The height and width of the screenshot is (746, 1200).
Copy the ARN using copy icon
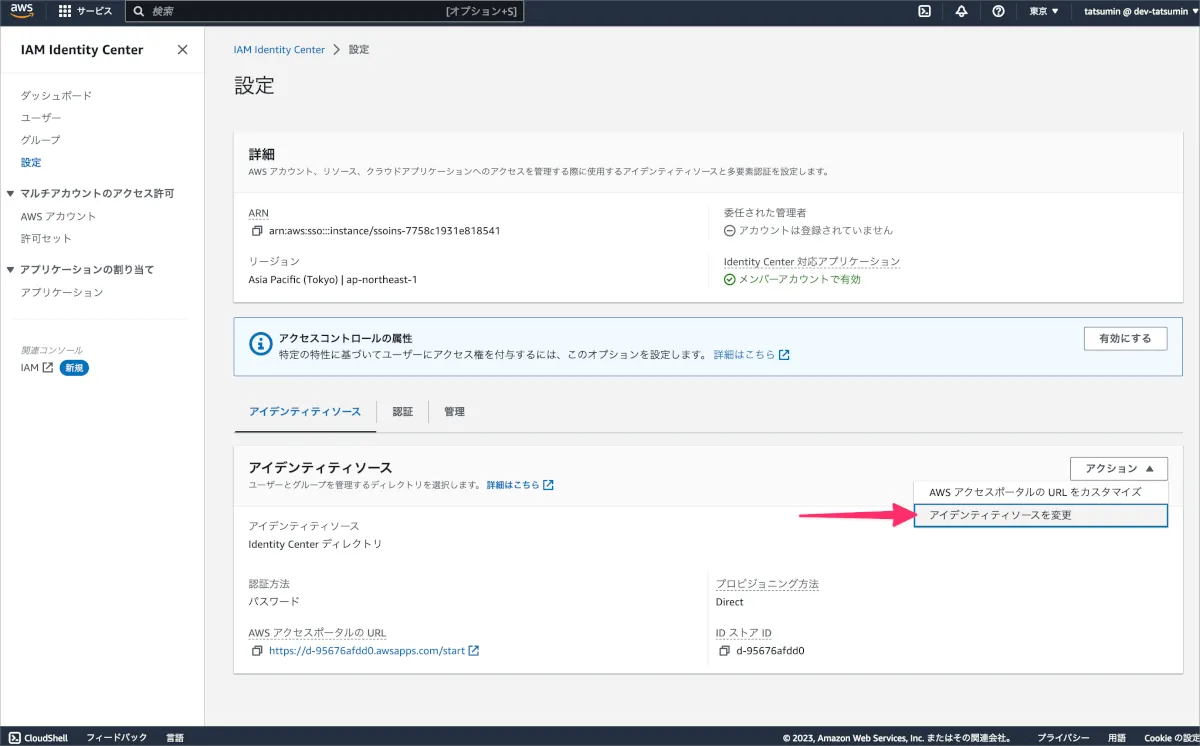[257, 231]
